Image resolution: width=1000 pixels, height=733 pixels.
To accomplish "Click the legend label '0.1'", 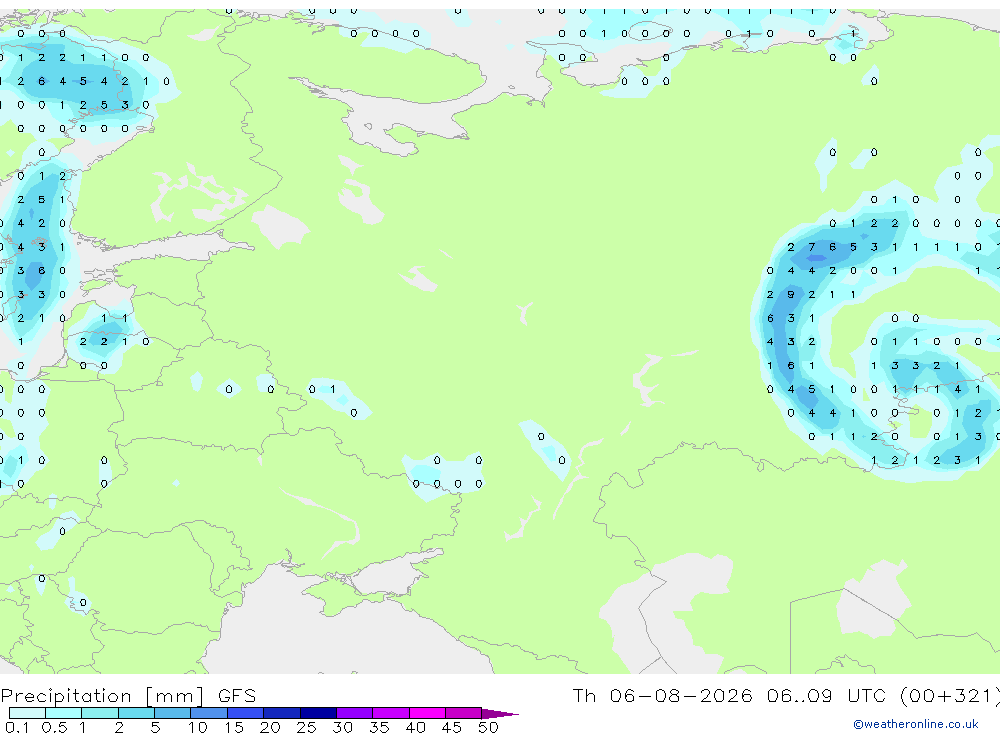I will [17, 727].
